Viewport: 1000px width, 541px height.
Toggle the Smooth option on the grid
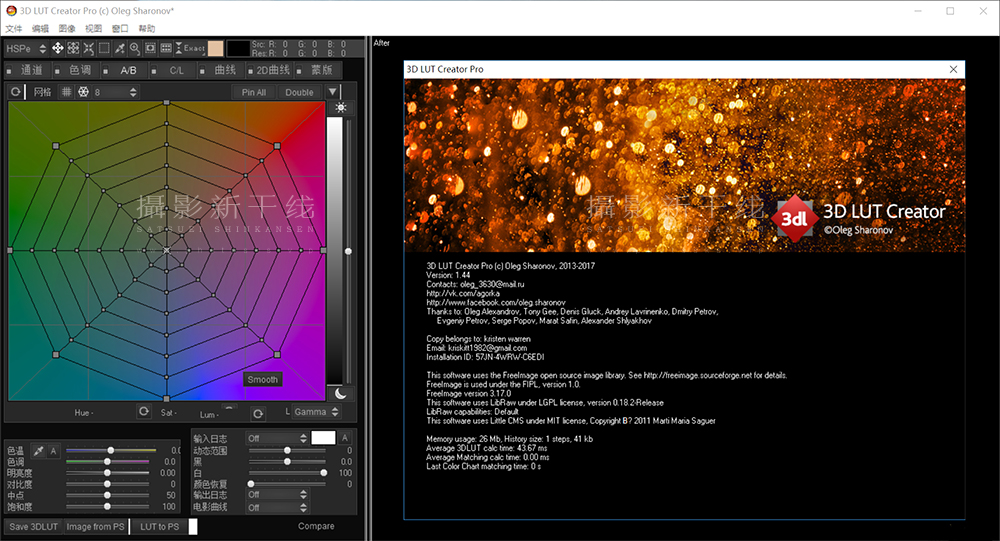(x=263, y=379)
